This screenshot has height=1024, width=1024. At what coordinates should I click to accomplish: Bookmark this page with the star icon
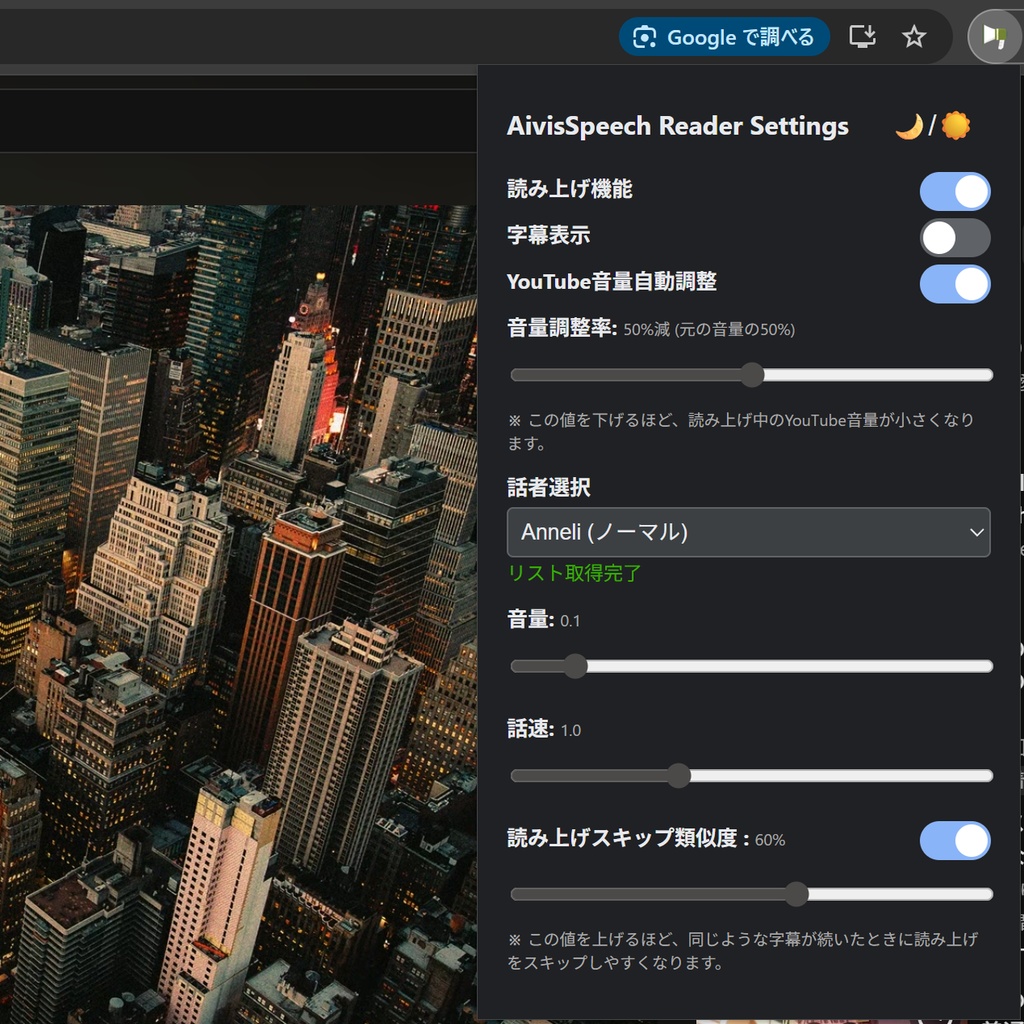914,36
